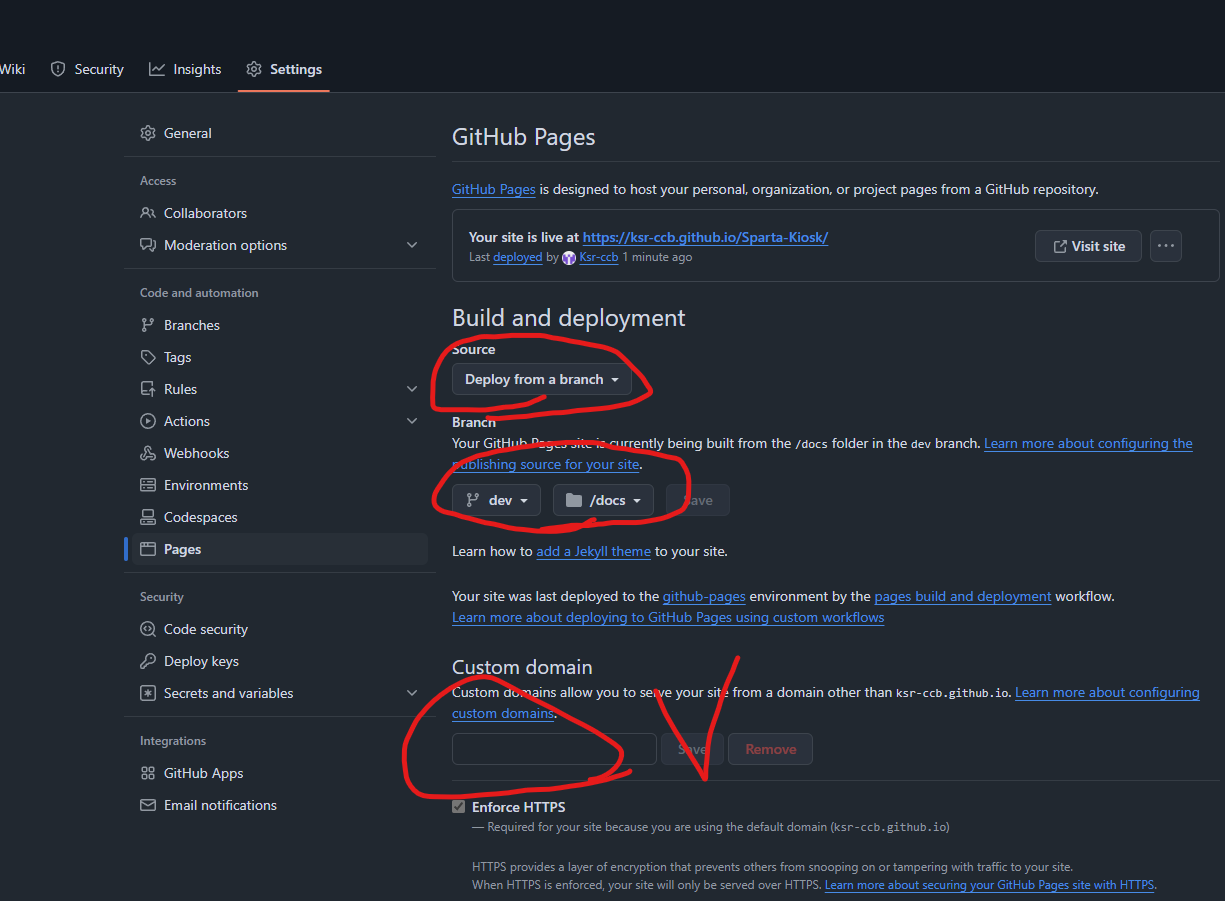This screenshot has width=1225, height=901.
Task: Open the dev branch selector dropdown
Action: (497, 500)
